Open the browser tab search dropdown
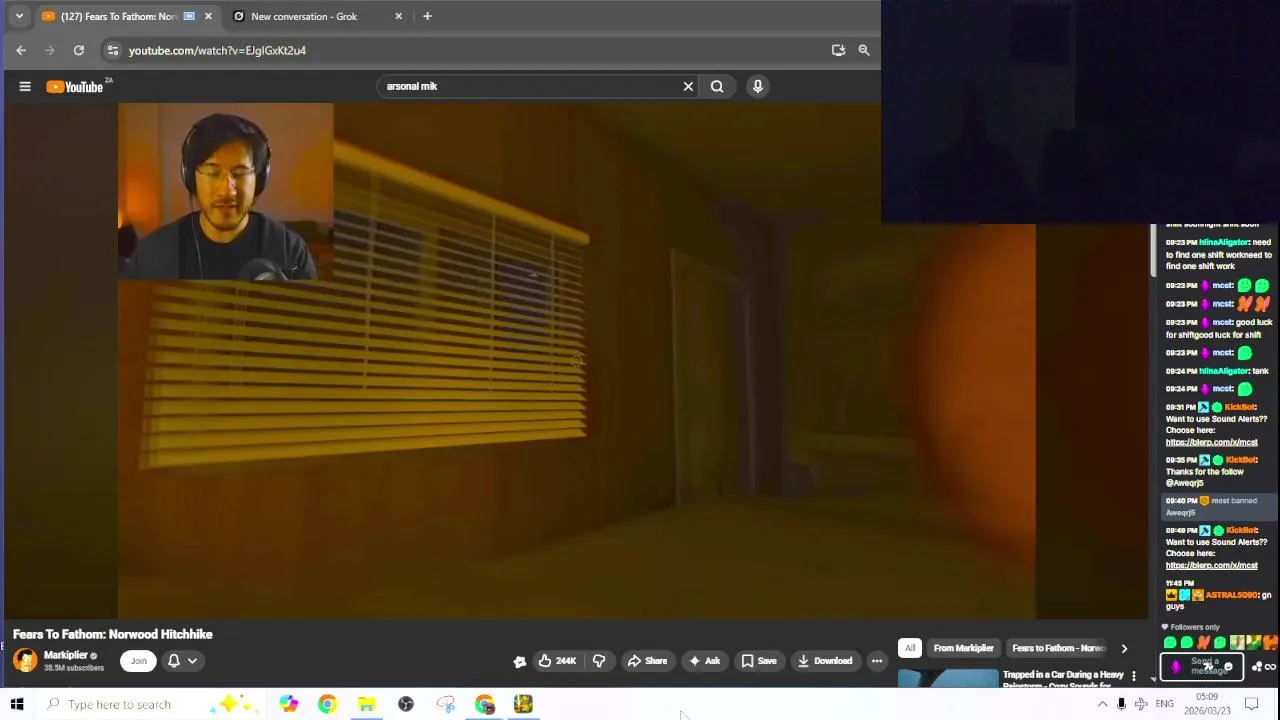 (x=19, y=16)
